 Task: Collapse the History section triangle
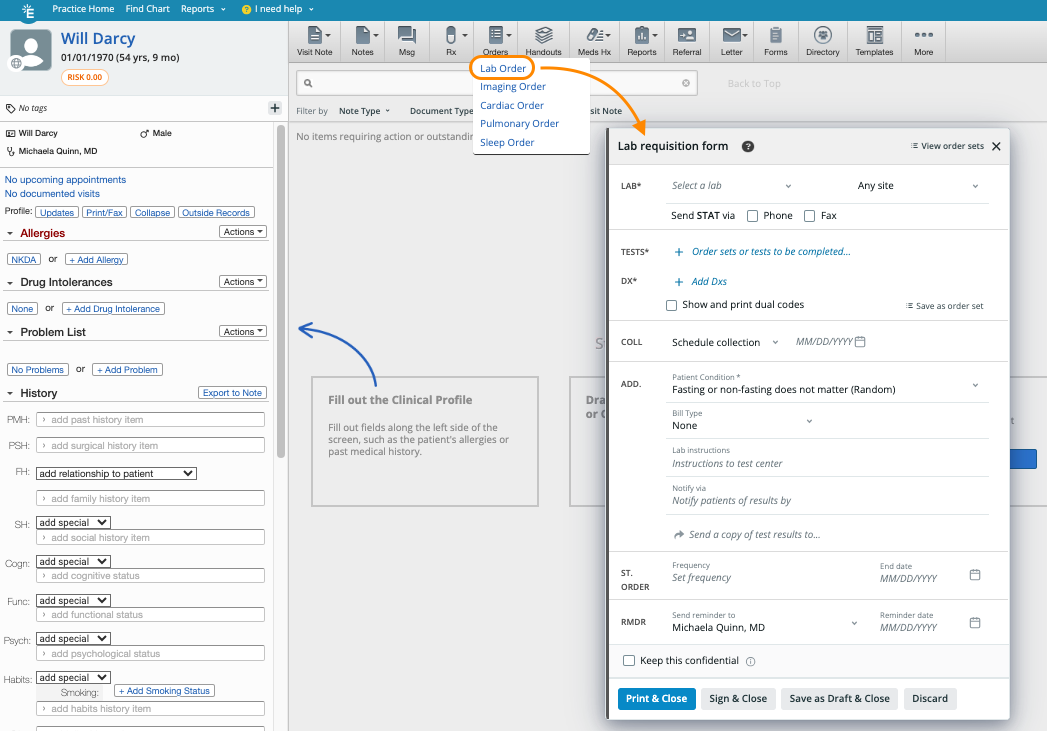[x=10, y=394]
